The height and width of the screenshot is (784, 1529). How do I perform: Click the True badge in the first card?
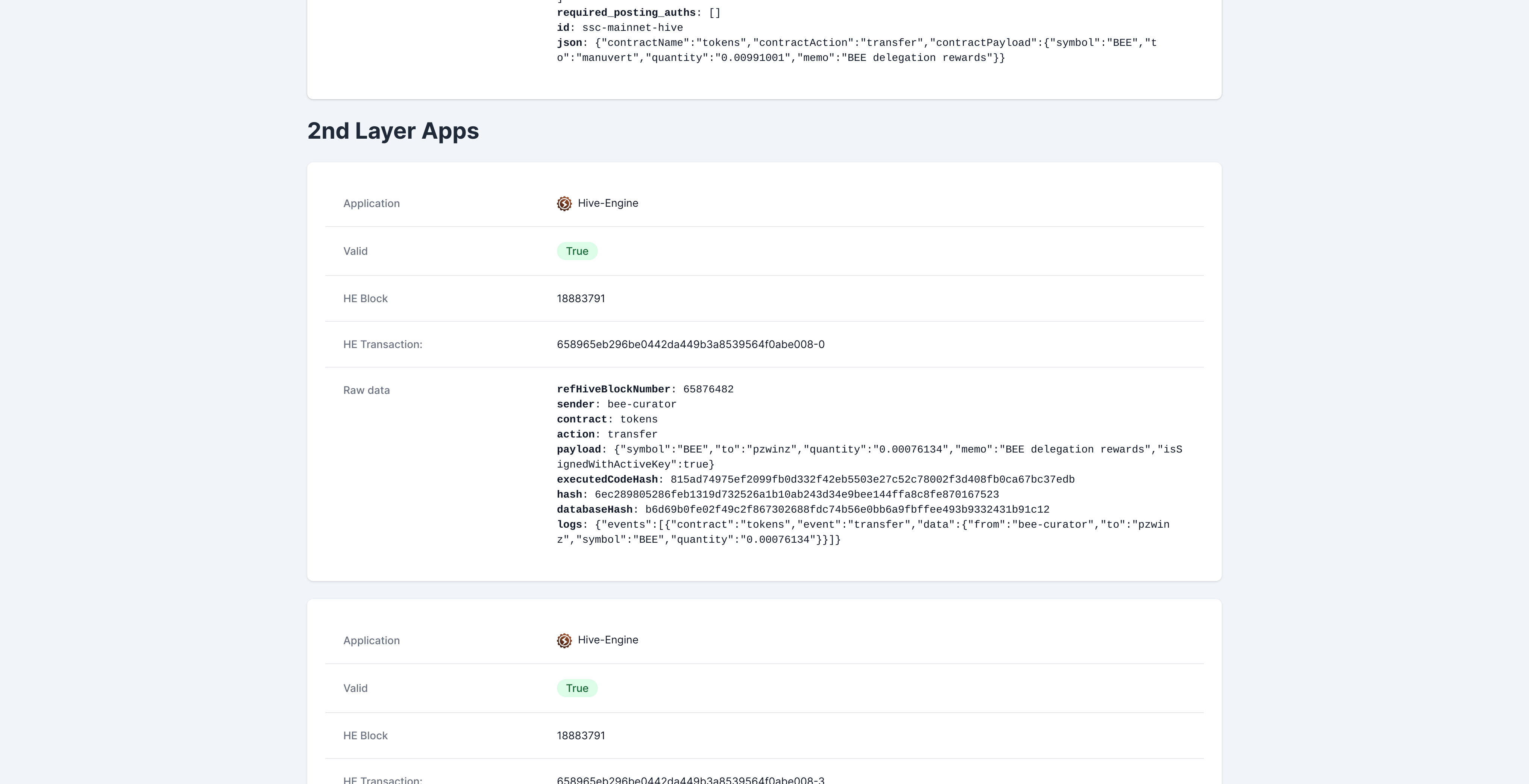pyautogui.click(x=577, y=251)
